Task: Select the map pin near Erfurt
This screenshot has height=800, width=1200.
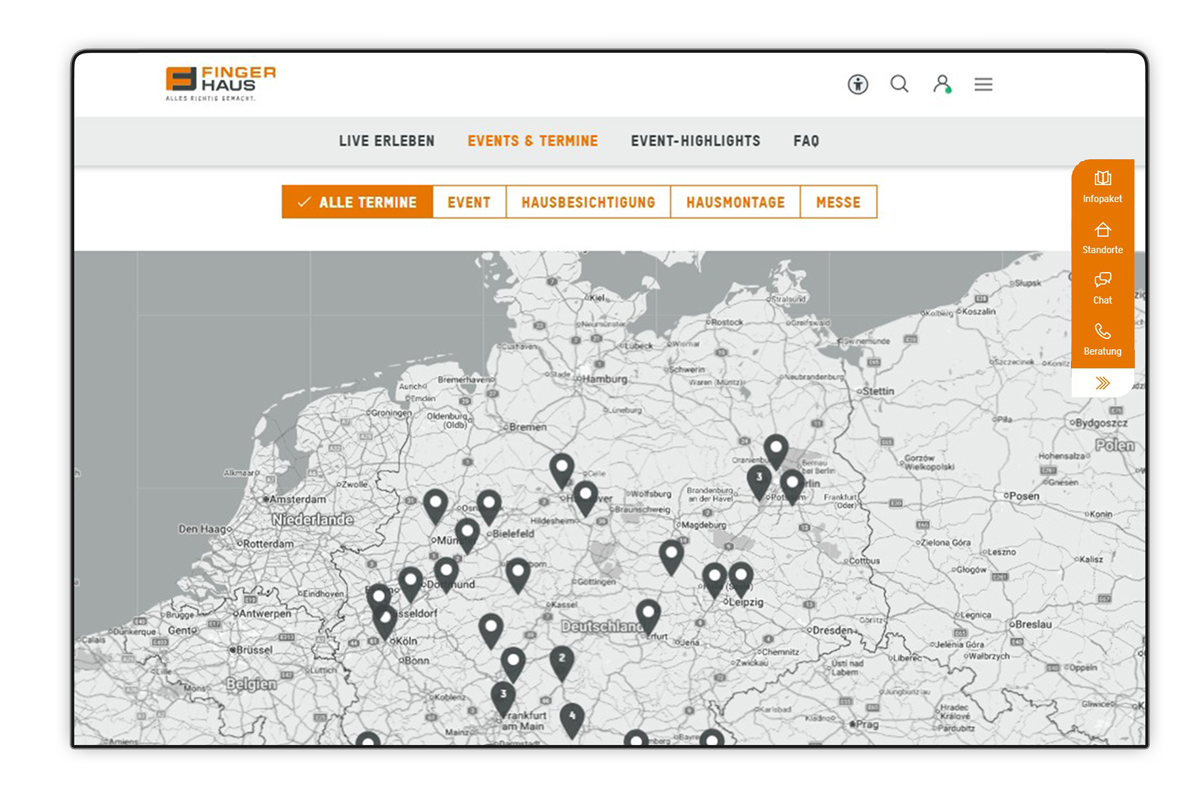Action: tap(648, 615)
